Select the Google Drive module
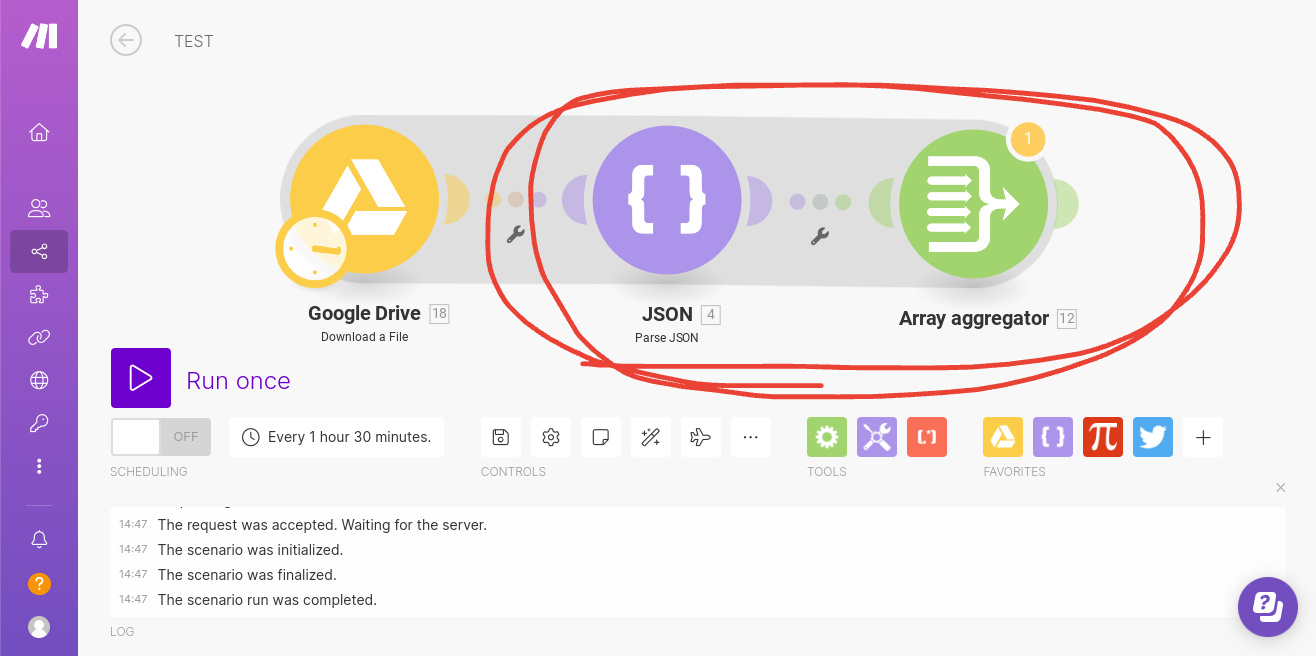 [365, 201]
